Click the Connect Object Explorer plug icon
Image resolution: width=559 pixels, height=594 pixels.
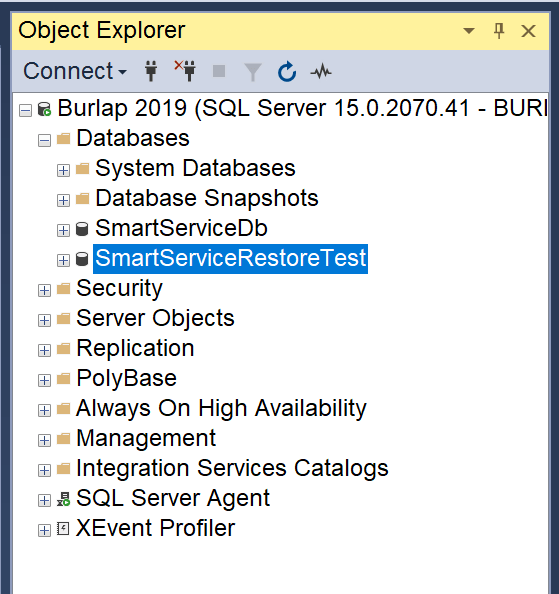click(x=151, y=71)
